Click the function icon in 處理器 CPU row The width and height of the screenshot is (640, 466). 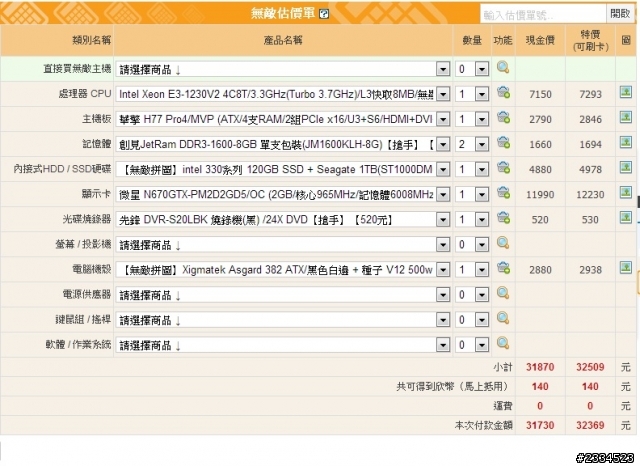click(503, 93)
